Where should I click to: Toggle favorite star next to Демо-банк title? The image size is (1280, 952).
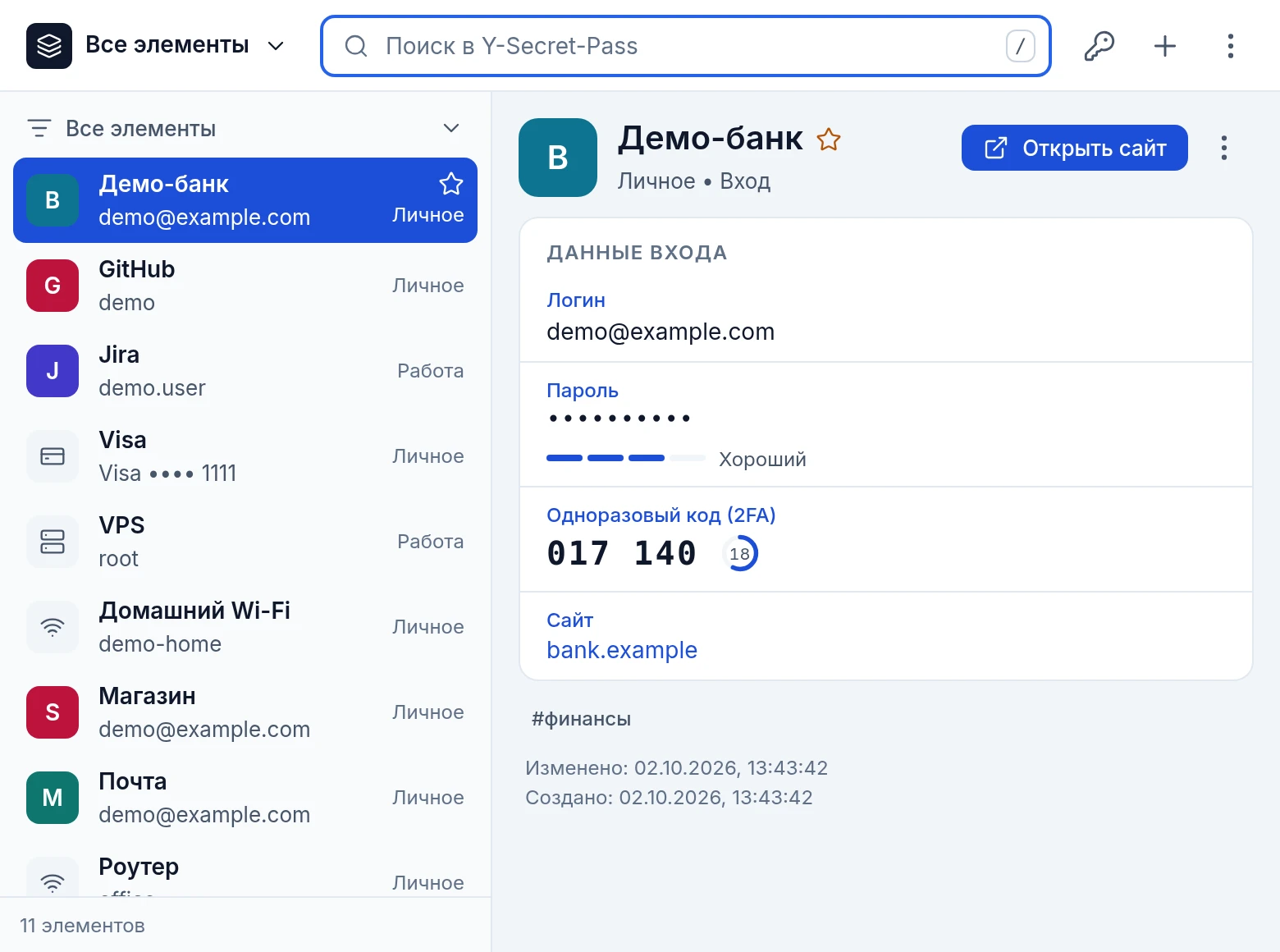point(829,140)
